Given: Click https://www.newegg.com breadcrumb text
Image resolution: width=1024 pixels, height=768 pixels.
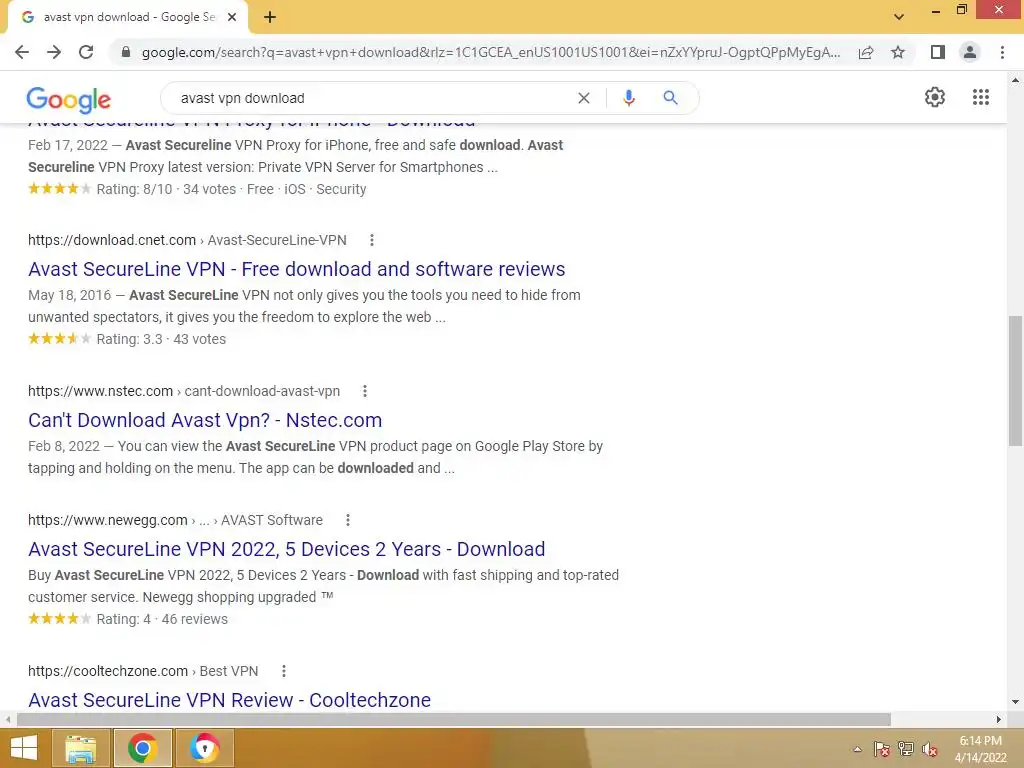Looking at the screenshot, I should coord(108,520).
